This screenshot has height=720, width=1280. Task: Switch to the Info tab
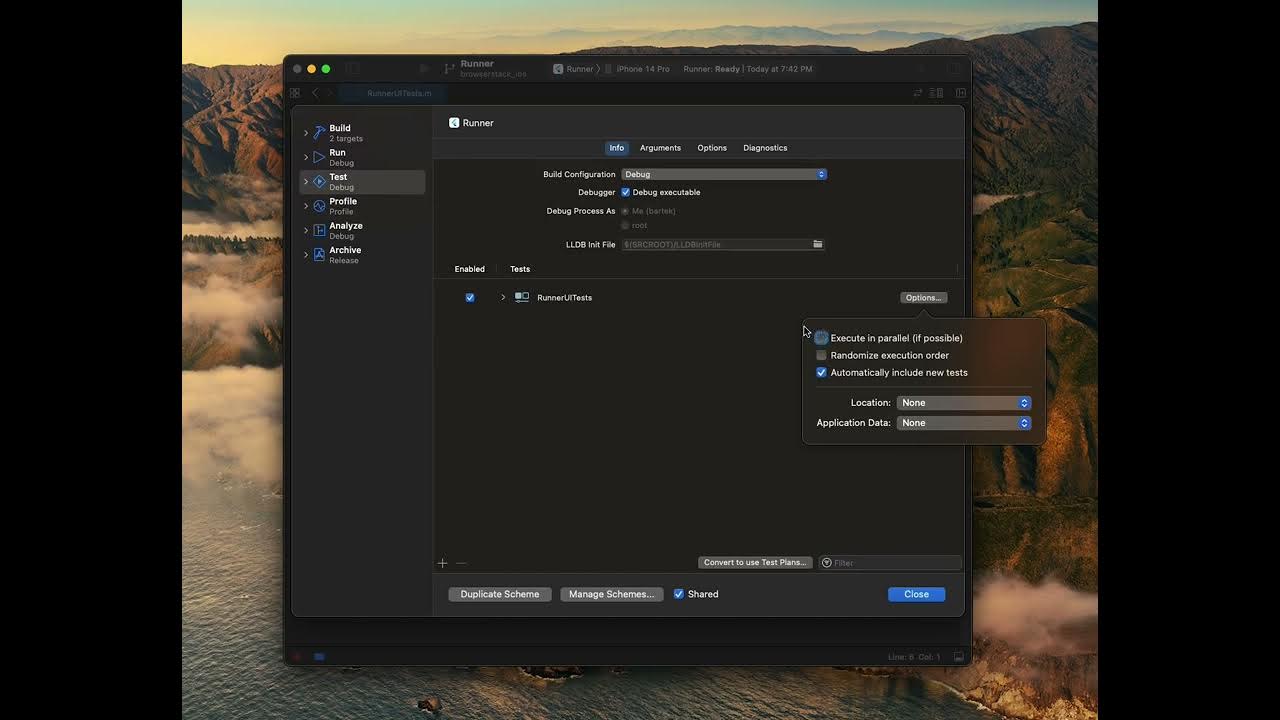(617, 148)
